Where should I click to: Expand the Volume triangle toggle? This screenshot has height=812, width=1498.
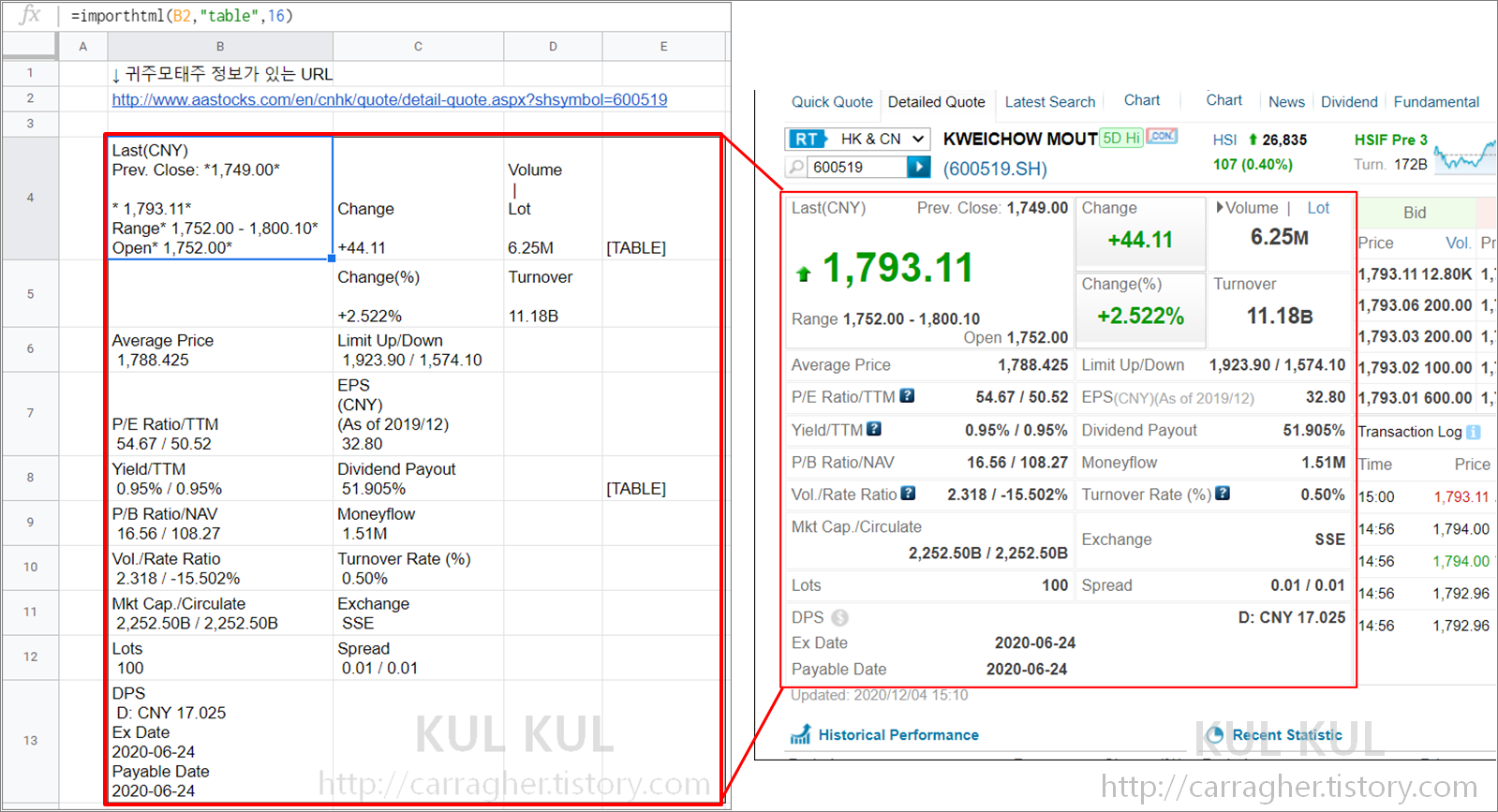point(1220,207)
